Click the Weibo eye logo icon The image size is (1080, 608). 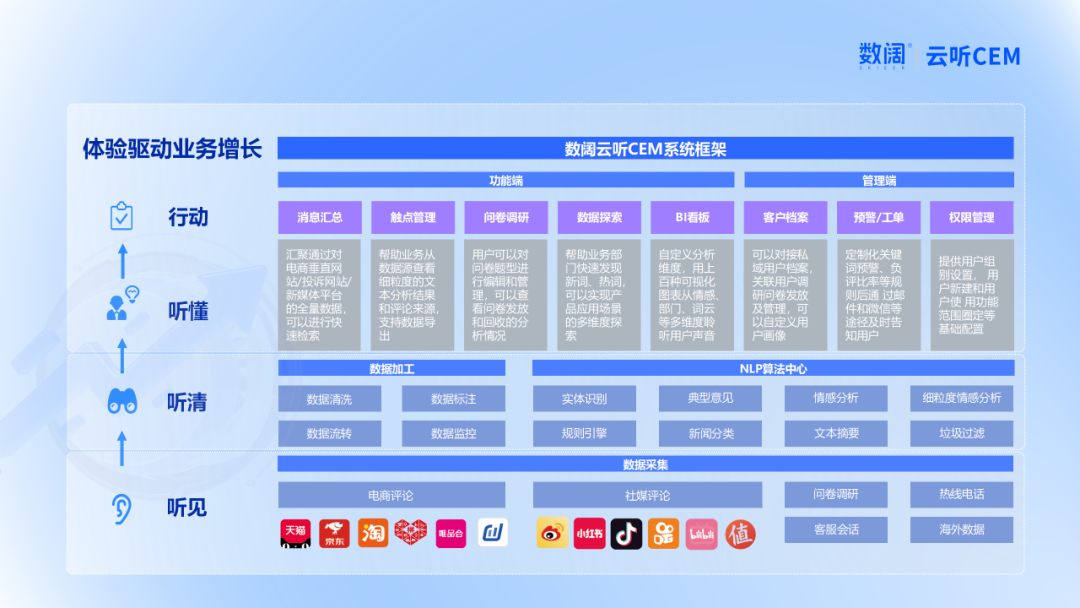552,534
